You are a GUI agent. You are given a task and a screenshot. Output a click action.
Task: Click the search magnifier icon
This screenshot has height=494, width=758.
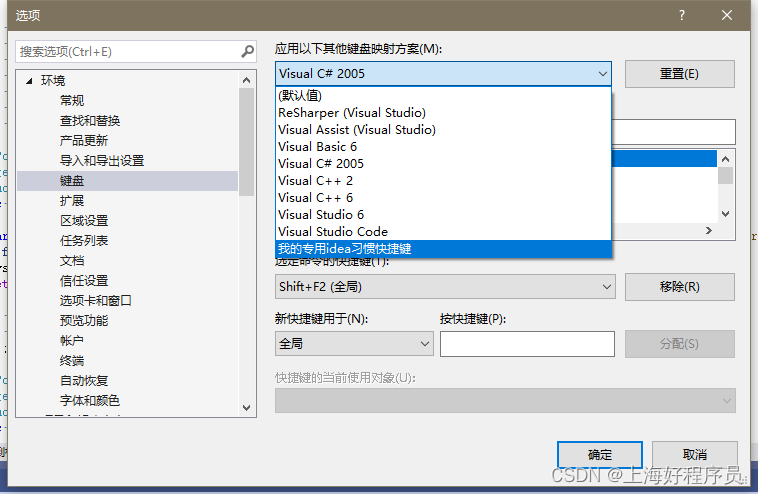point(248,51)
